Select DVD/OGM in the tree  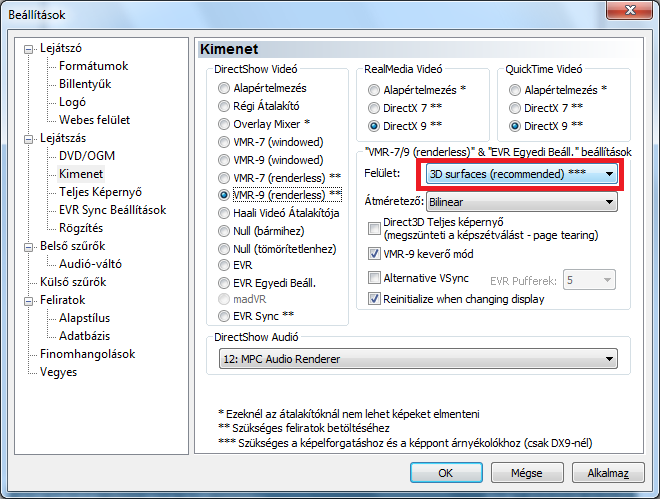[x=87, y=156]
